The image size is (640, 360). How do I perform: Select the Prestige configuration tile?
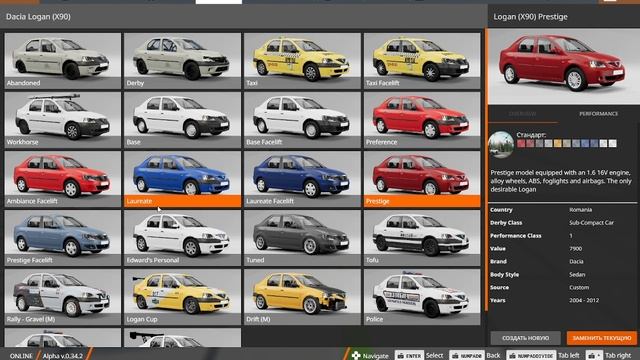pyautogui.click(x=422, y=179)
